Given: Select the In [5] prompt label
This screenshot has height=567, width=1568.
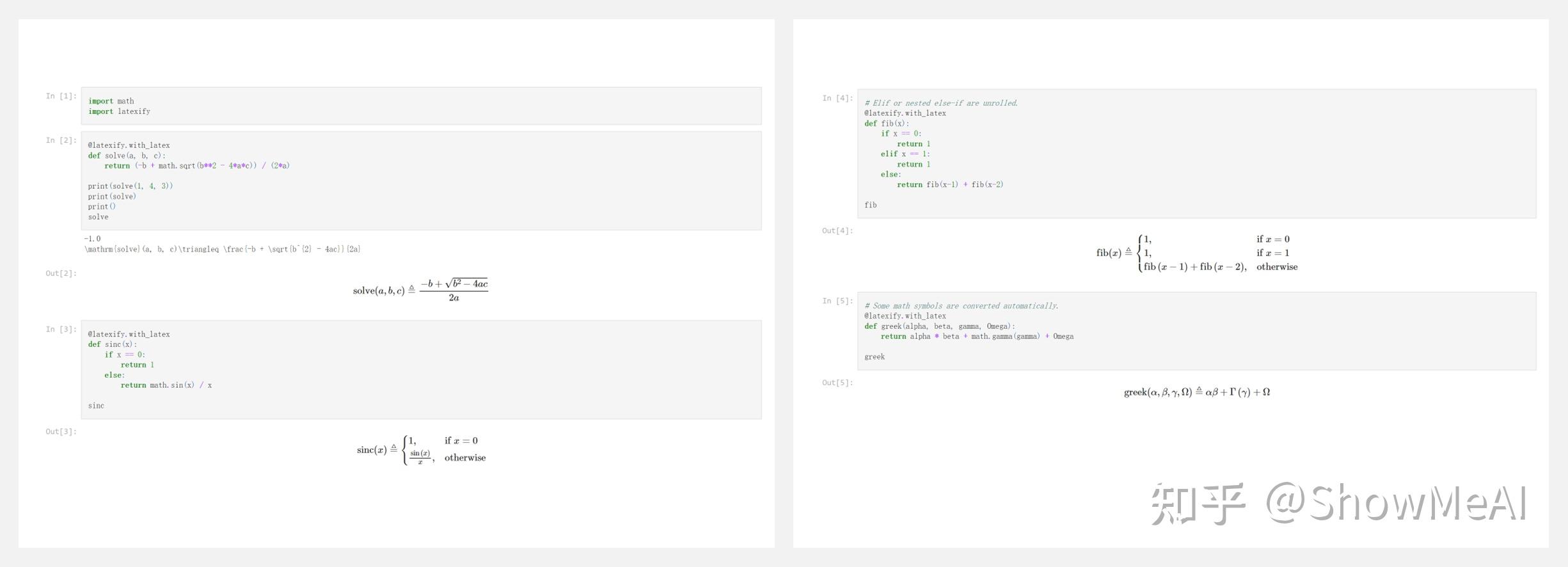Looking at the screenshot, I should (837, 301).
